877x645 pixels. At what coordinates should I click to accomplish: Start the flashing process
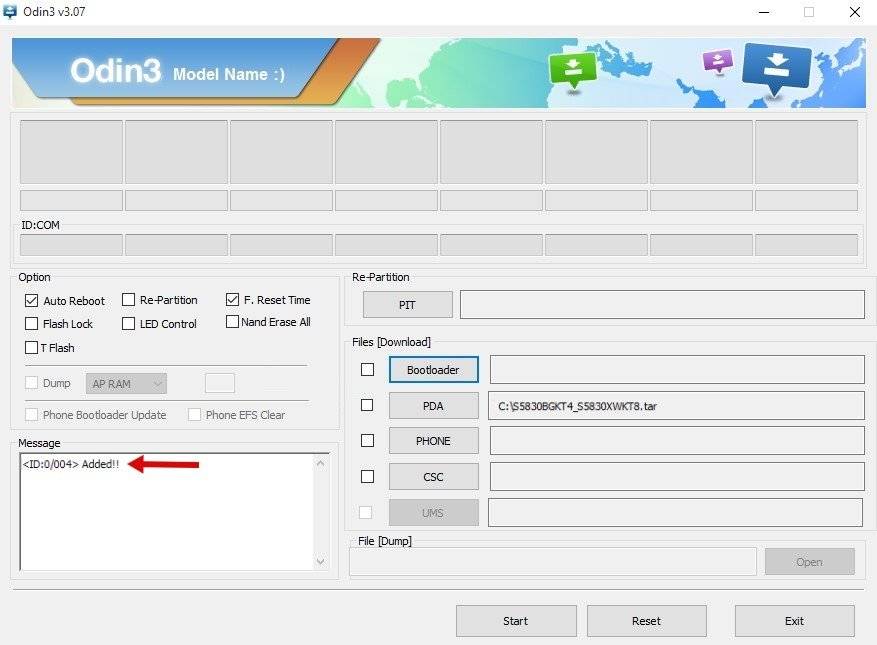[516, 621]
